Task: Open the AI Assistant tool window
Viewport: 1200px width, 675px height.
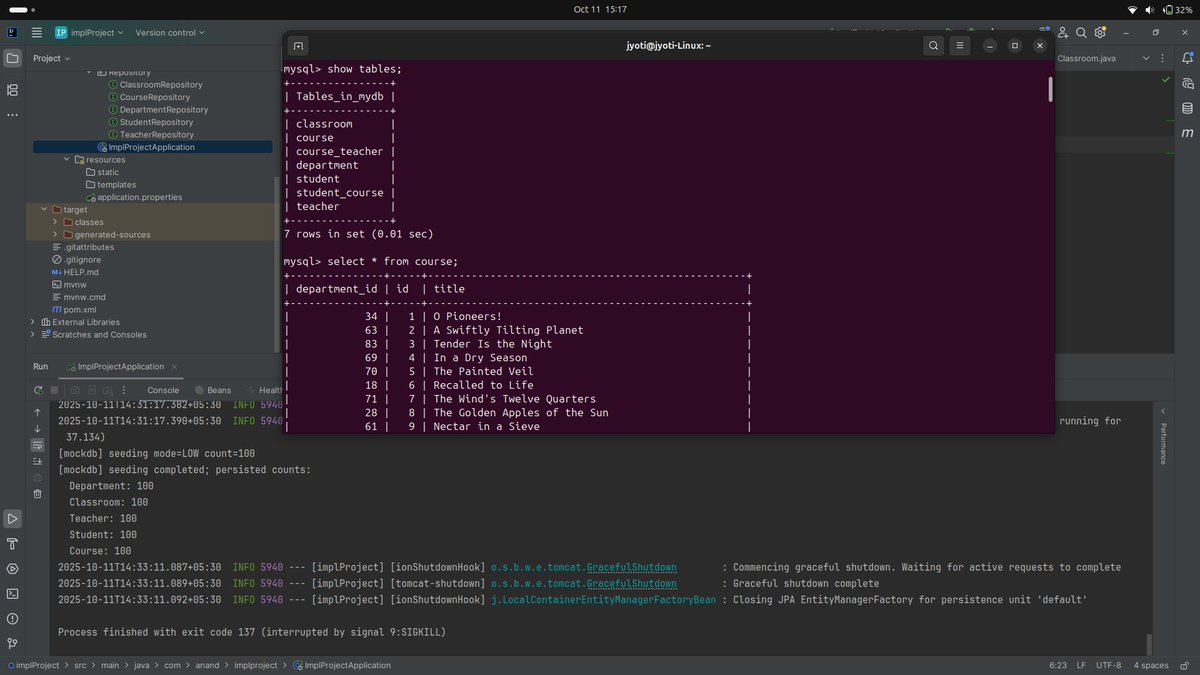Action: 1187,83
